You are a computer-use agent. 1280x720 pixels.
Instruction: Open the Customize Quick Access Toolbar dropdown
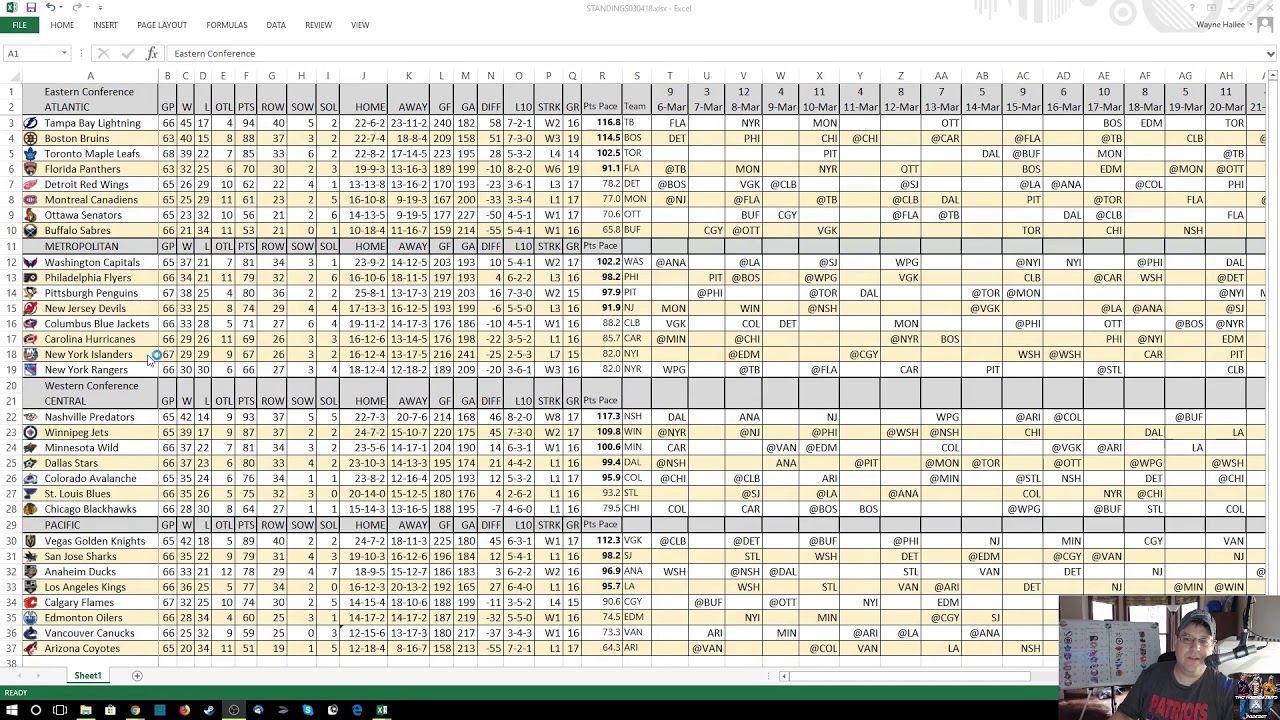pyautogui.click(x=100, y=7)
